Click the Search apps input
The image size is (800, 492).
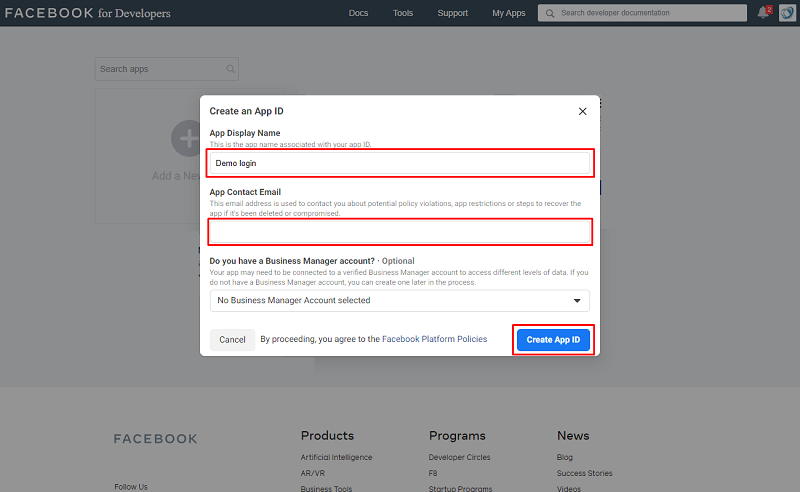(x=166, y=69)
